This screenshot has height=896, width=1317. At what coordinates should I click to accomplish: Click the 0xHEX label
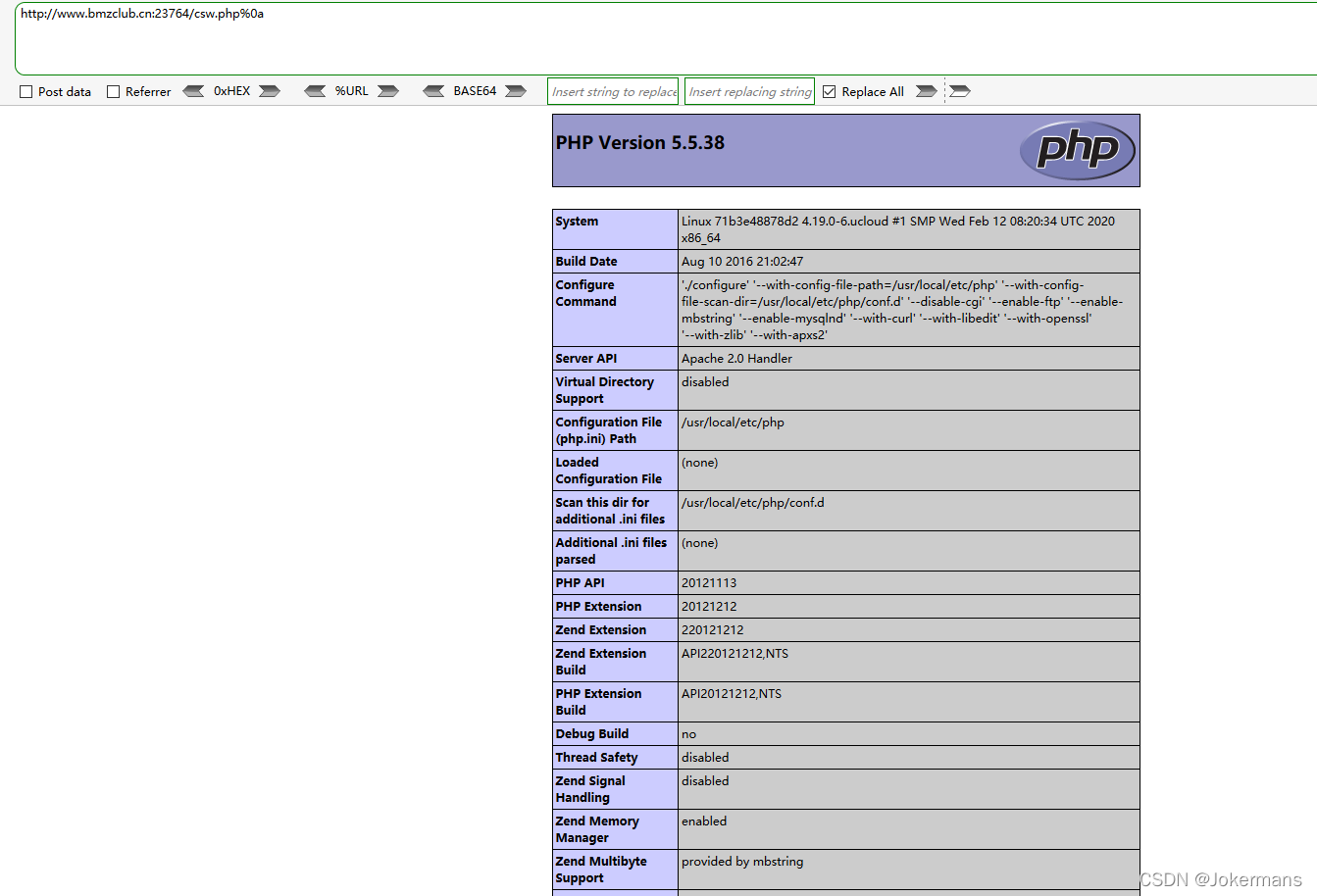[232, 91]
